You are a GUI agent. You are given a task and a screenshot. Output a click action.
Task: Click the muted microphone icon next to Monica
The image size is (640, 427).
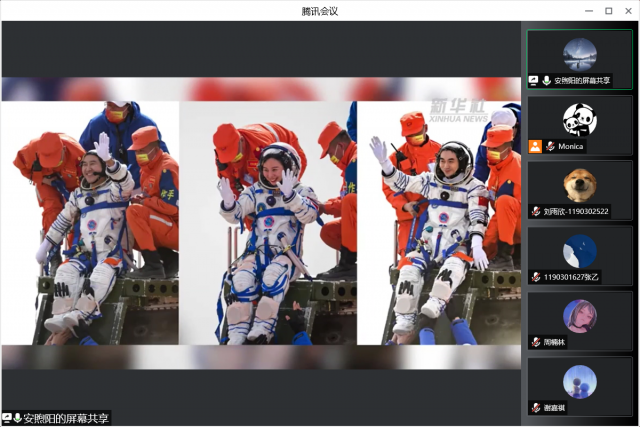point(549,146)
